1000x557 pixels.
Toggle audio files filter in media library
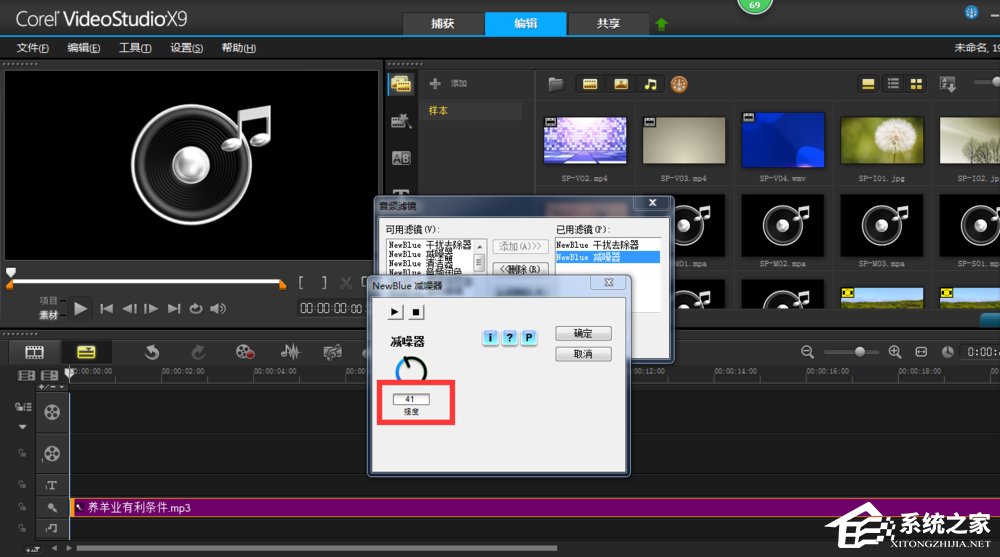(x=650, y=84)
